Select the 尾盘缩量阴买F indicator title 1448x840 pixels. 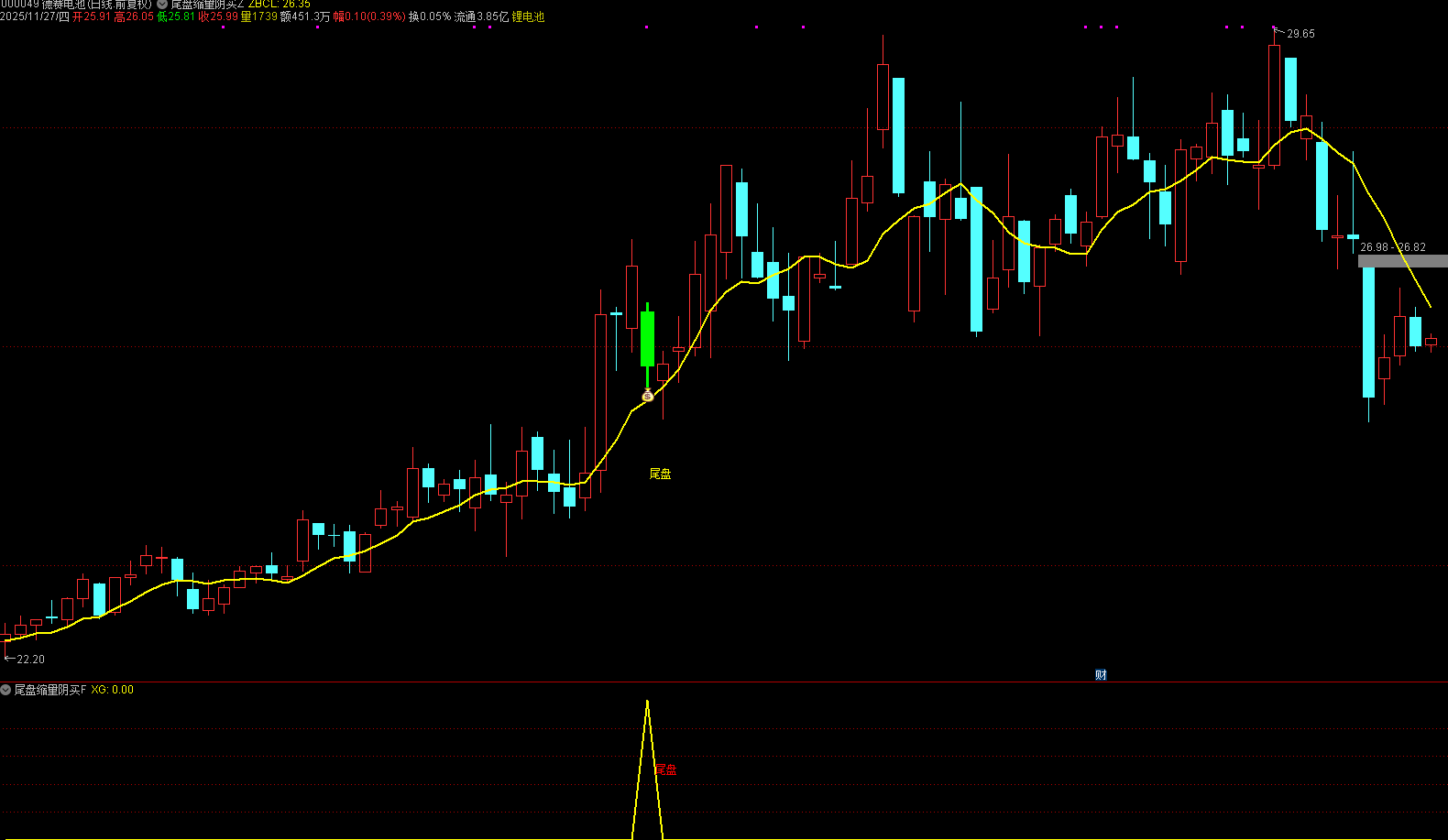click(x=49, y=690)
